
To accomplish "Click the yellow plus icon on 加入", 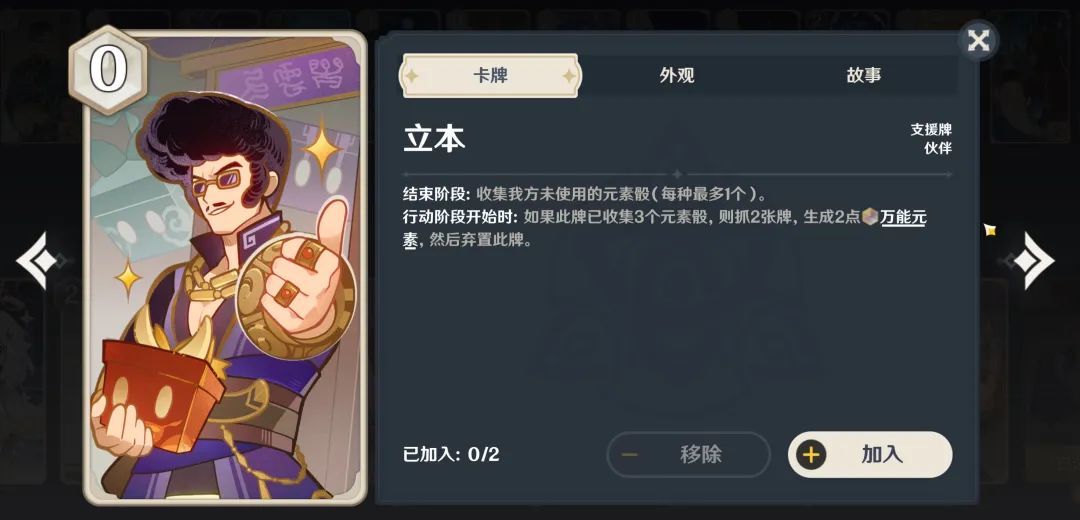I will coord(811,455).
